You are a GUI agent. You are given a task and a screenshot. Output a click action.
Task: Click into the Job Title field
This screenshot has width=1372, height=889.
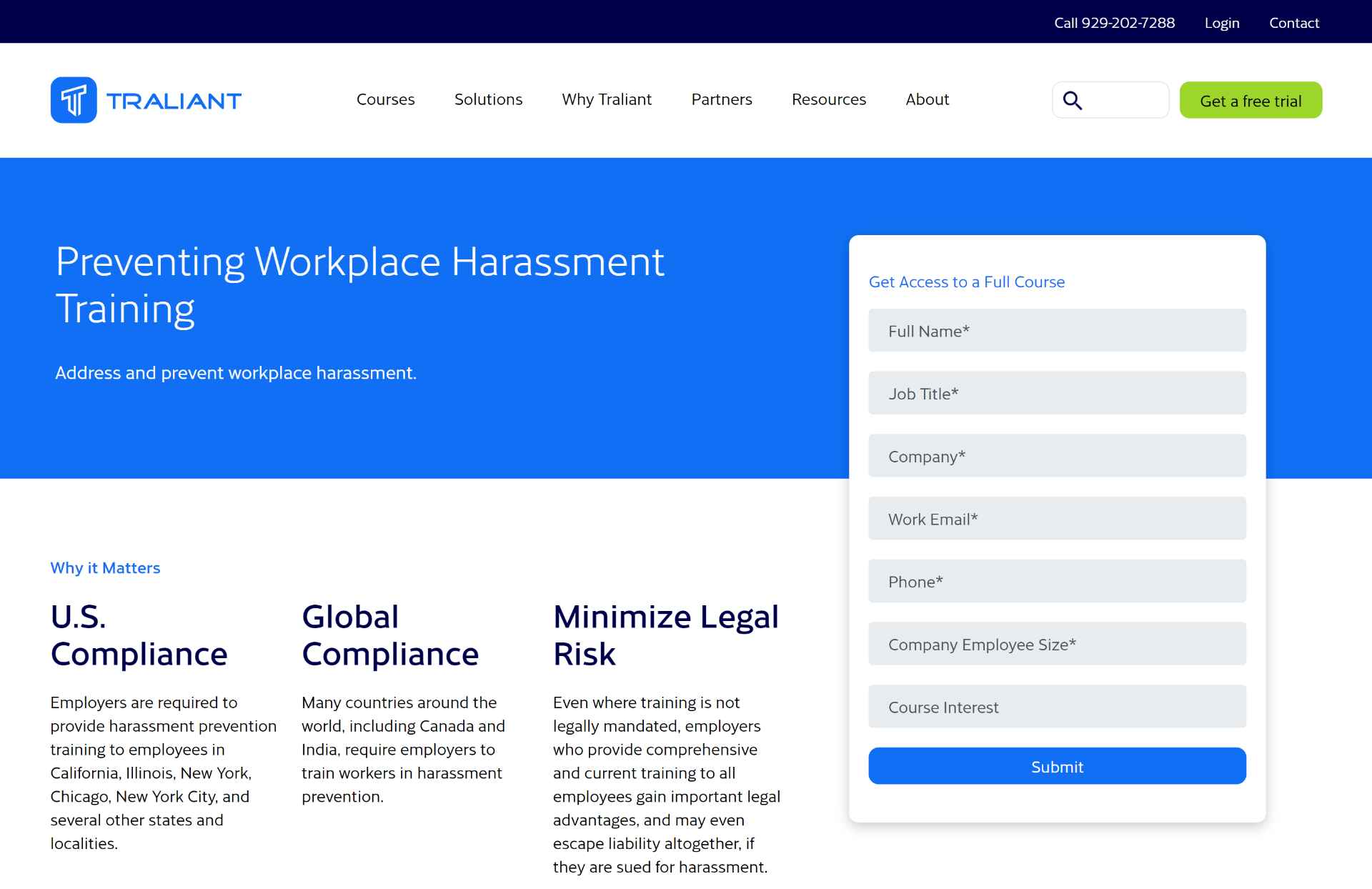coord(1057,394)
